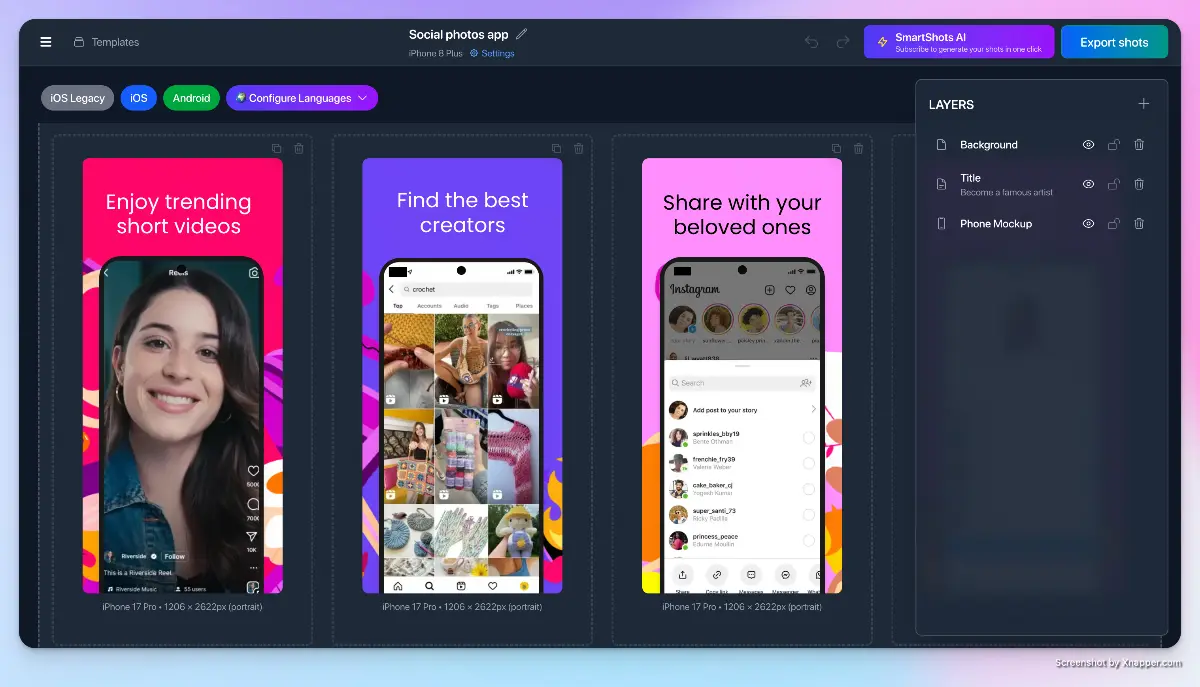Open the Settings link under the app title

coord(496,53)
